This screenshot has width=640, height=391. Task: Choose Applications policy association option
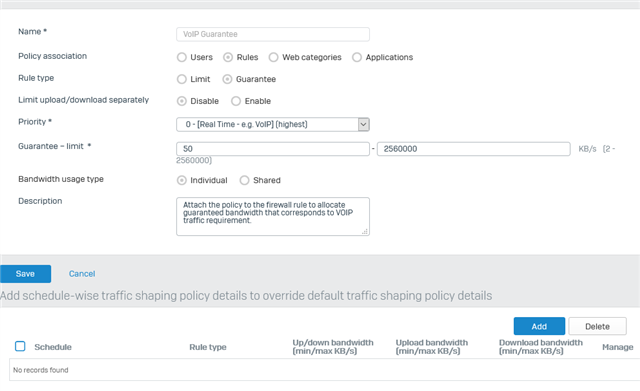[357, 57]
